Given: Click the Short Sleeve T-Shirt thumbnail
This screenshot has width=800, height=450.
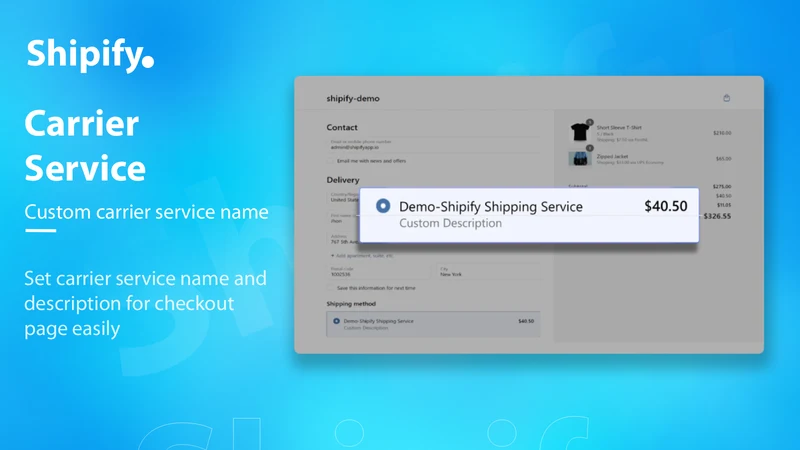Looking at the screenshot, I should tap(580, 132).
